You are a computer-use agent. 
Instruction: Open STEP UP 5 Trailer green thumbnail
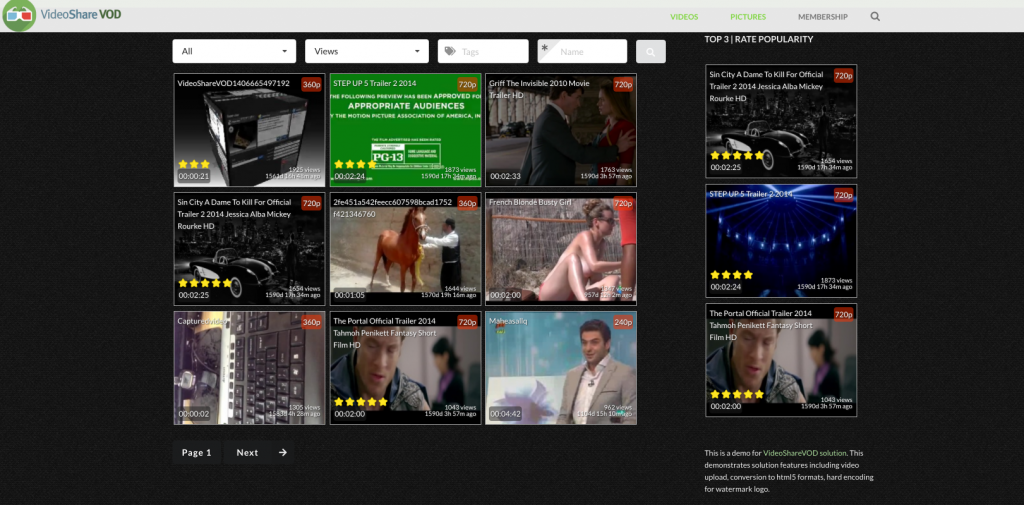[x=406, y=130]
